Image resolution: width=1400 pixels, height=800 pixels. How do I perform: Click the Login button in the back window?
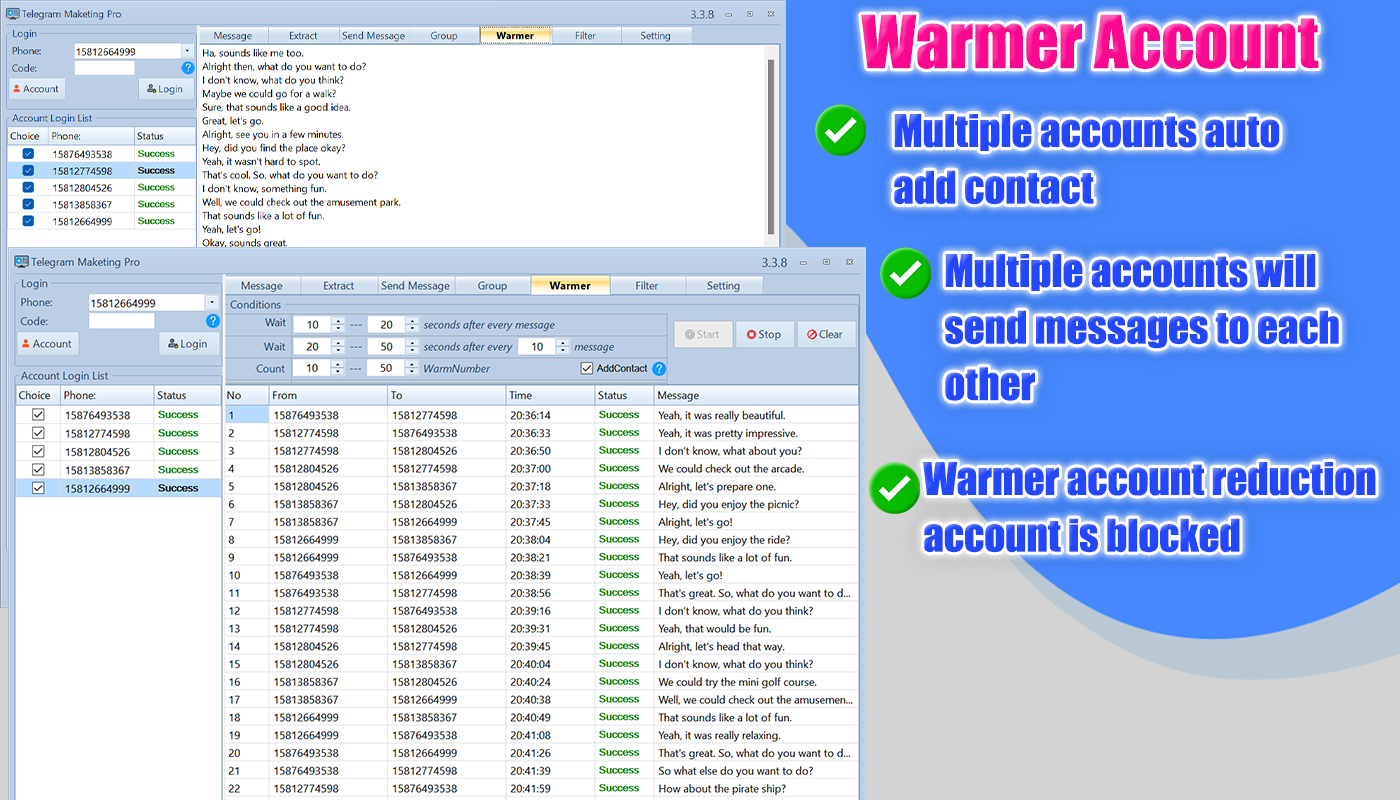(166, 89)
